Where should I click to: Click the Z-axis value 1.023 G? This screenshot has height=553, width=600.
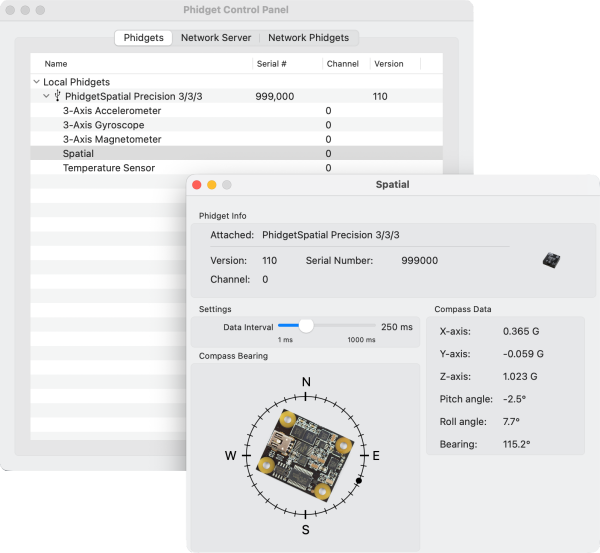coord(520,377)
